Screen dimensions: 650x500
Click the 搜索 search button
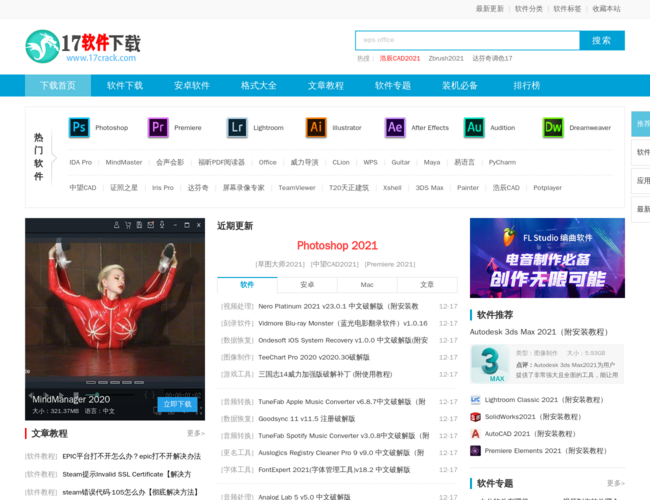602,40
